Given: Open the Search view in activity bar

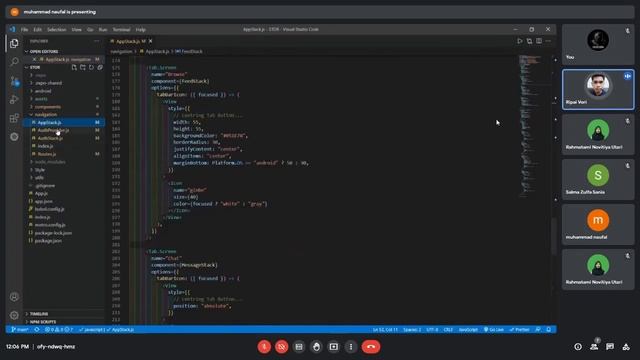Looking at the screenshot, I should pyautogui.click(x=14, y=62).
